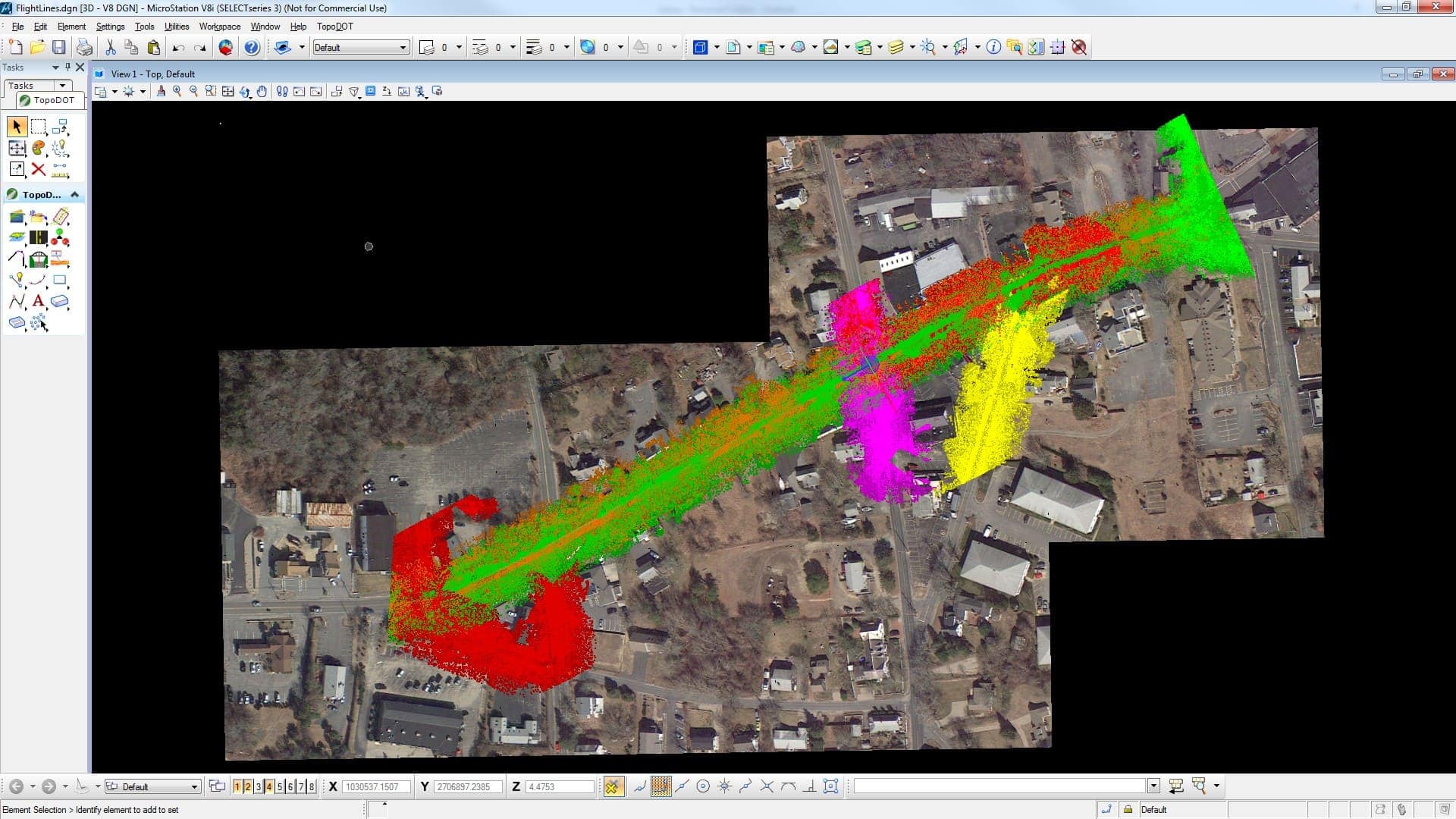The width and height of the screenshot is (1456, 819).
Task: Select the Pan View hand tool
Action: (262, 92)
